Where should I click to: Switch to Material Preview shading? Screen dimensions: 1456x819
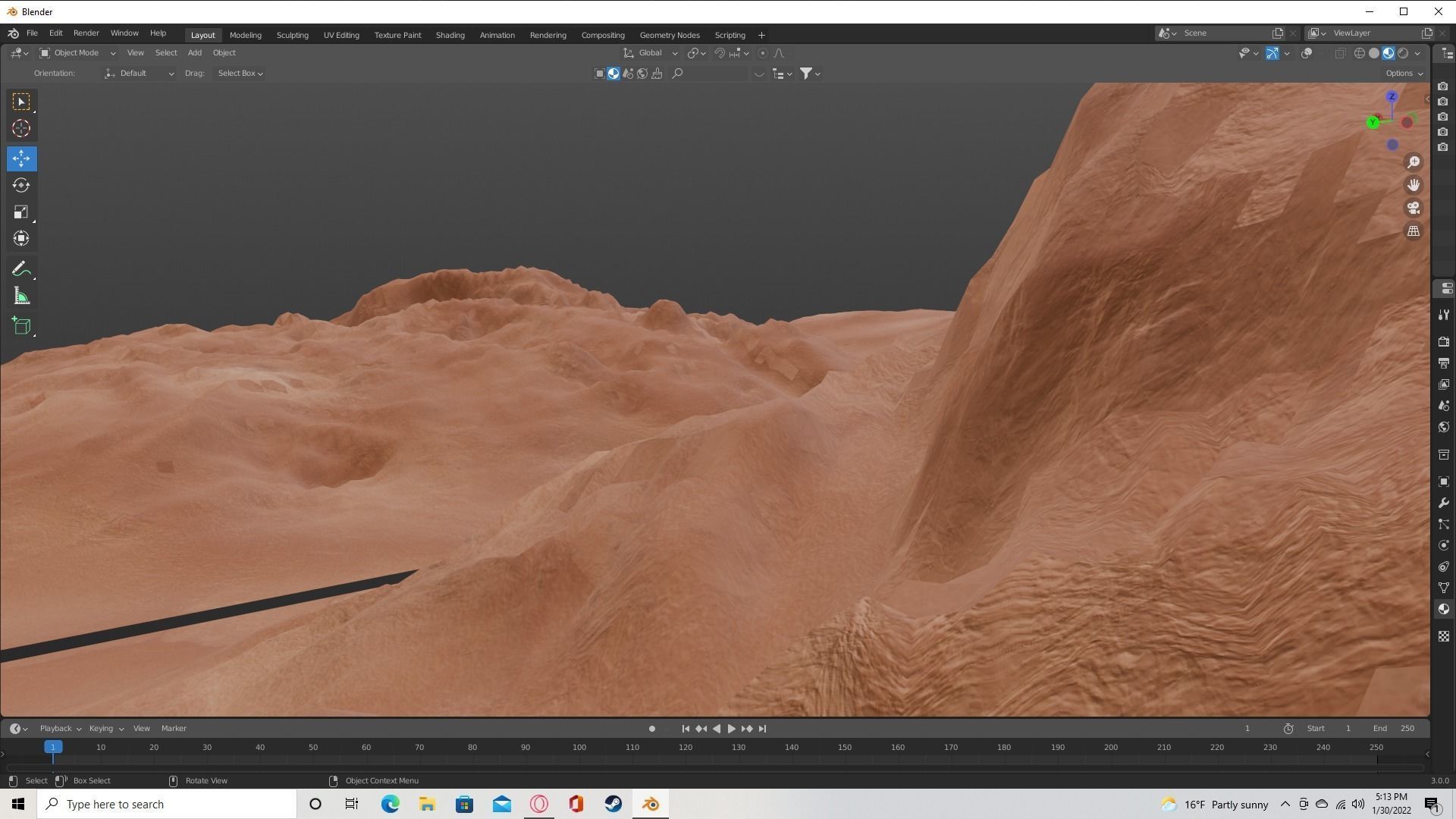pos(1389,53)
